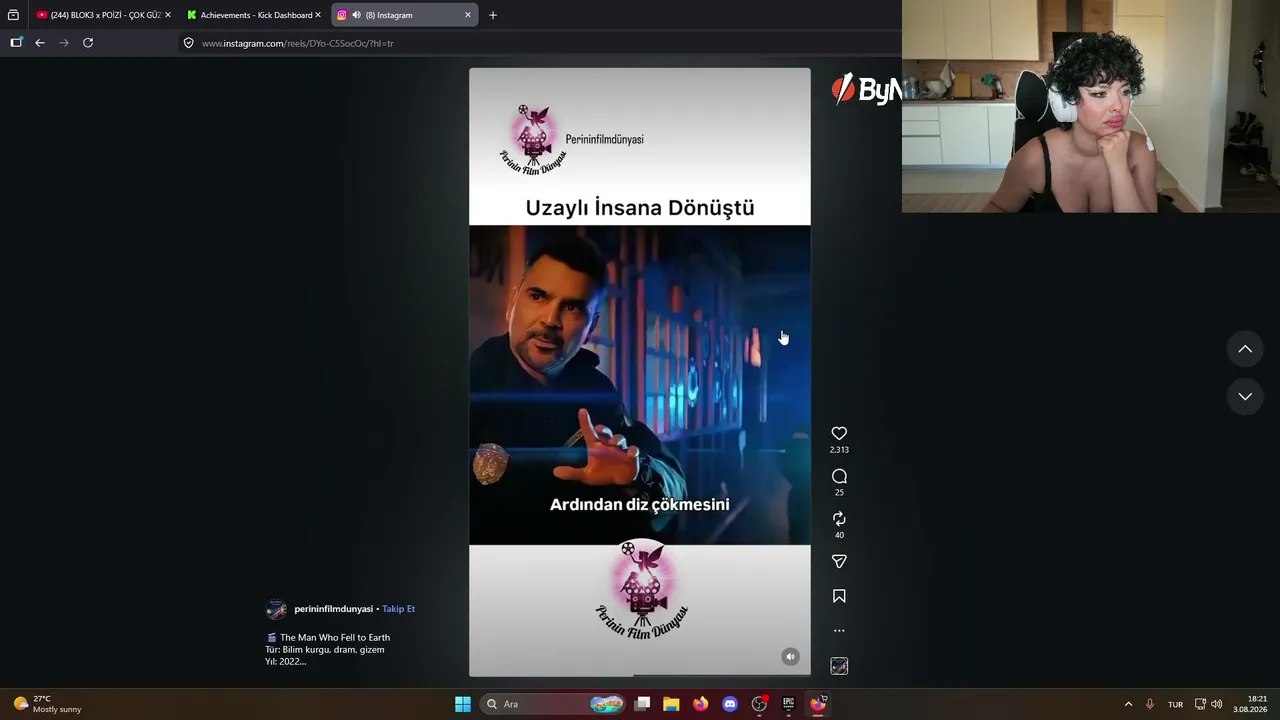Open a new browser tab
This screenshot has height=720, width=1280.
click(492, 15)
